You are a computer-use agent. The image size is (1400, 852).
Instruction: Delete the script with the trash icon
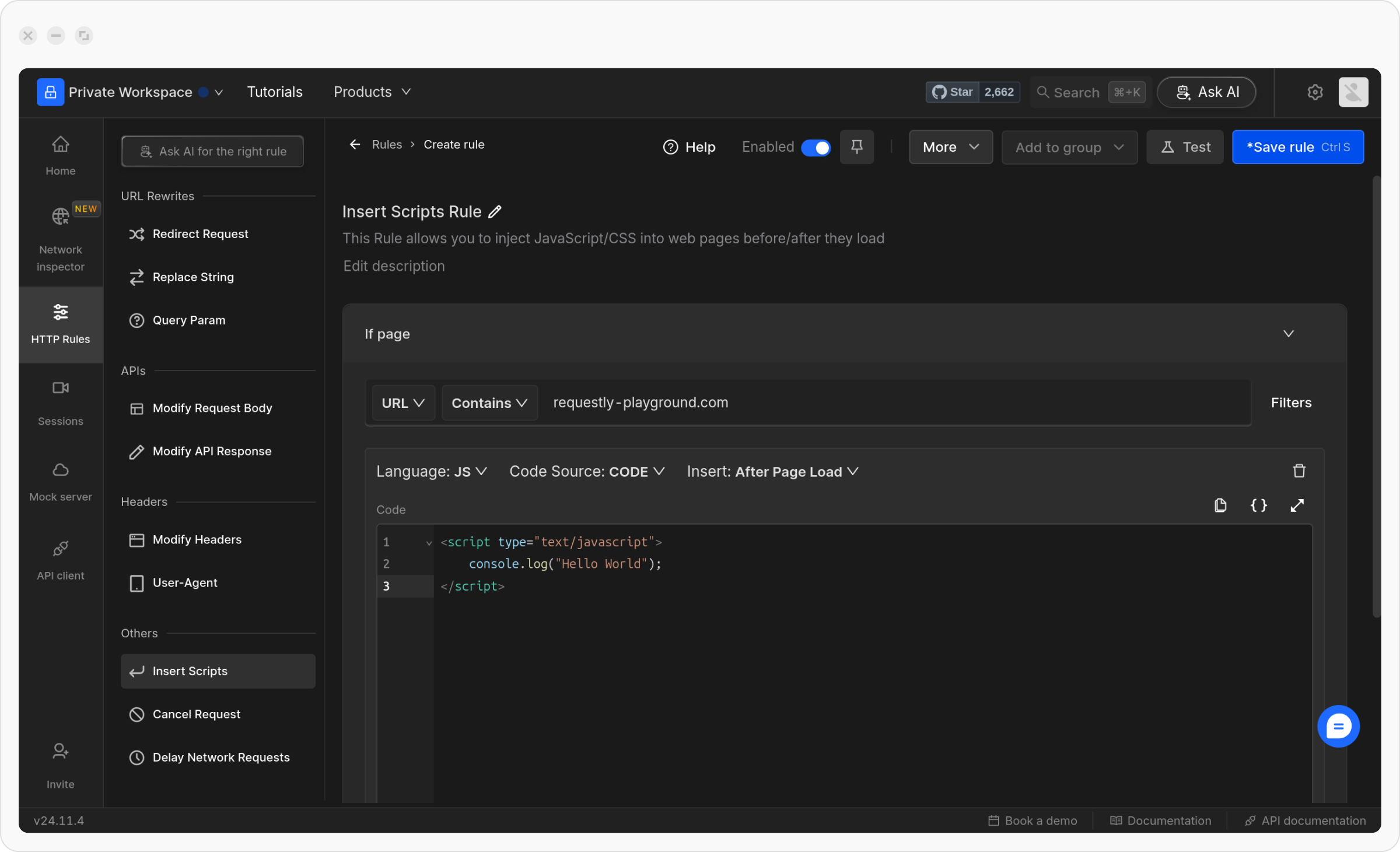(1298, 471)
